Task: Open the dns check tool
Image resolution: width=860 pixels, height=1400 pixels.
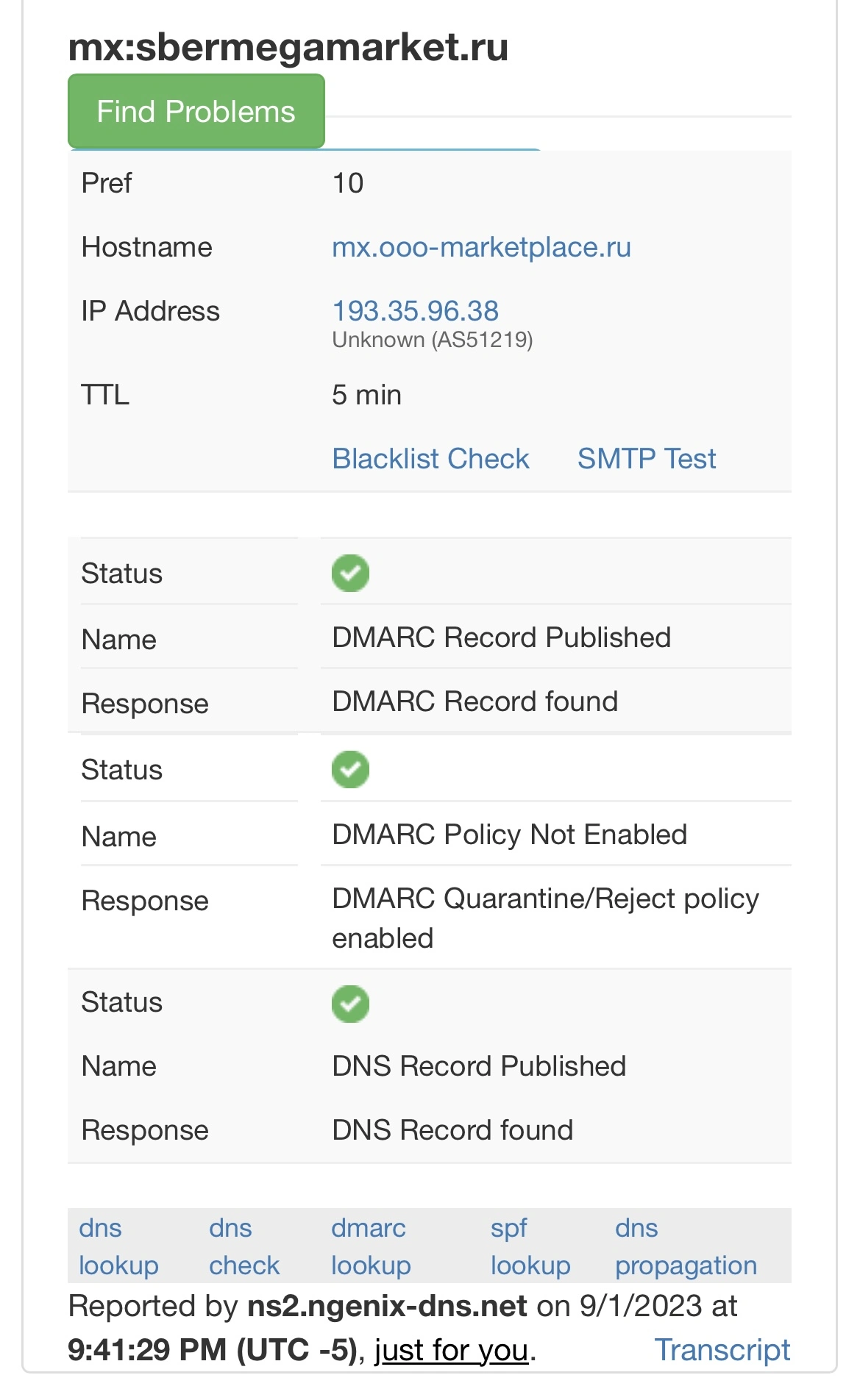Action: coord(244,1246)
